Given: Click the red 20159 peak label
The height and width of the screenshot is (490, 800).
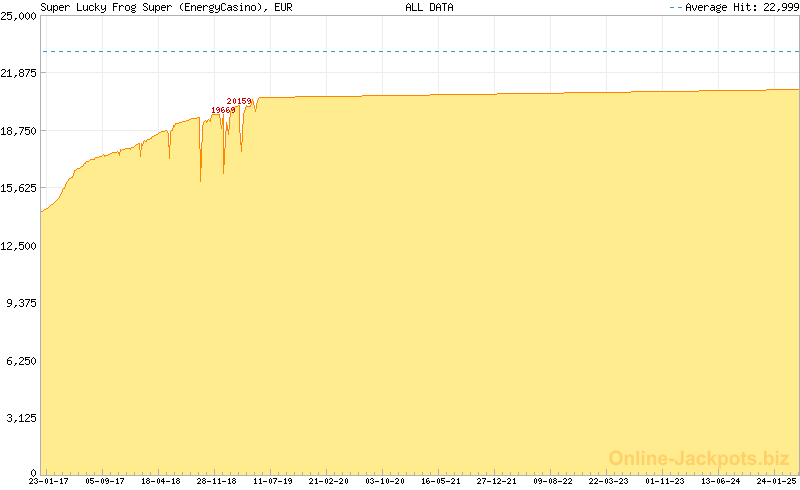Looking at the screenshot, I should click(239, 101).
